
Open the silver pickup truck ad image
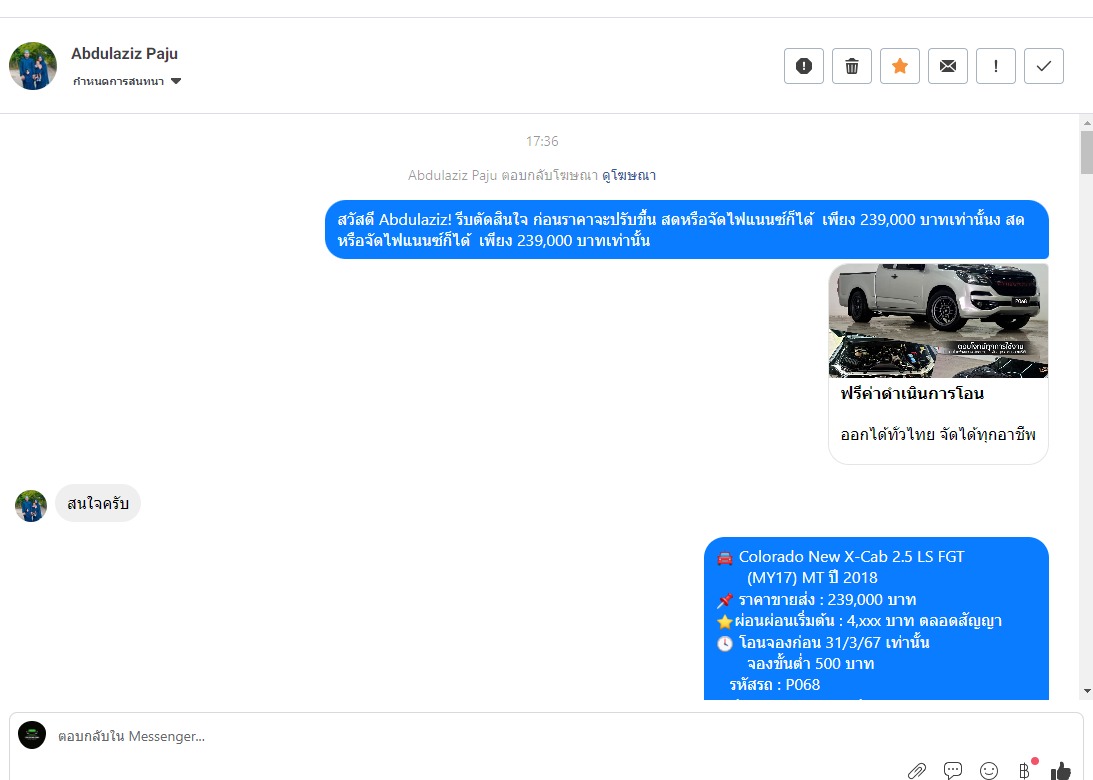click(x=938, y=321)
